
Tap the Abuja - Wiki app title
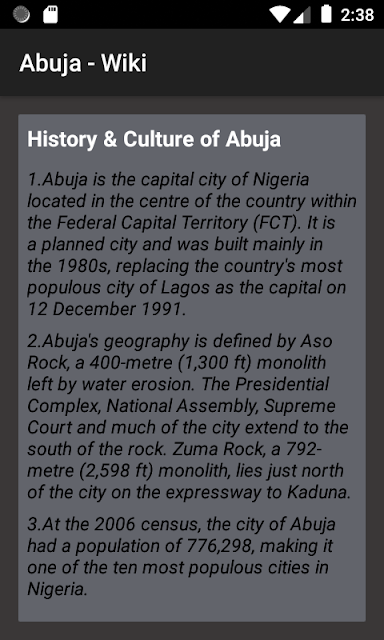pyautogui.click(x=83, y=63)
